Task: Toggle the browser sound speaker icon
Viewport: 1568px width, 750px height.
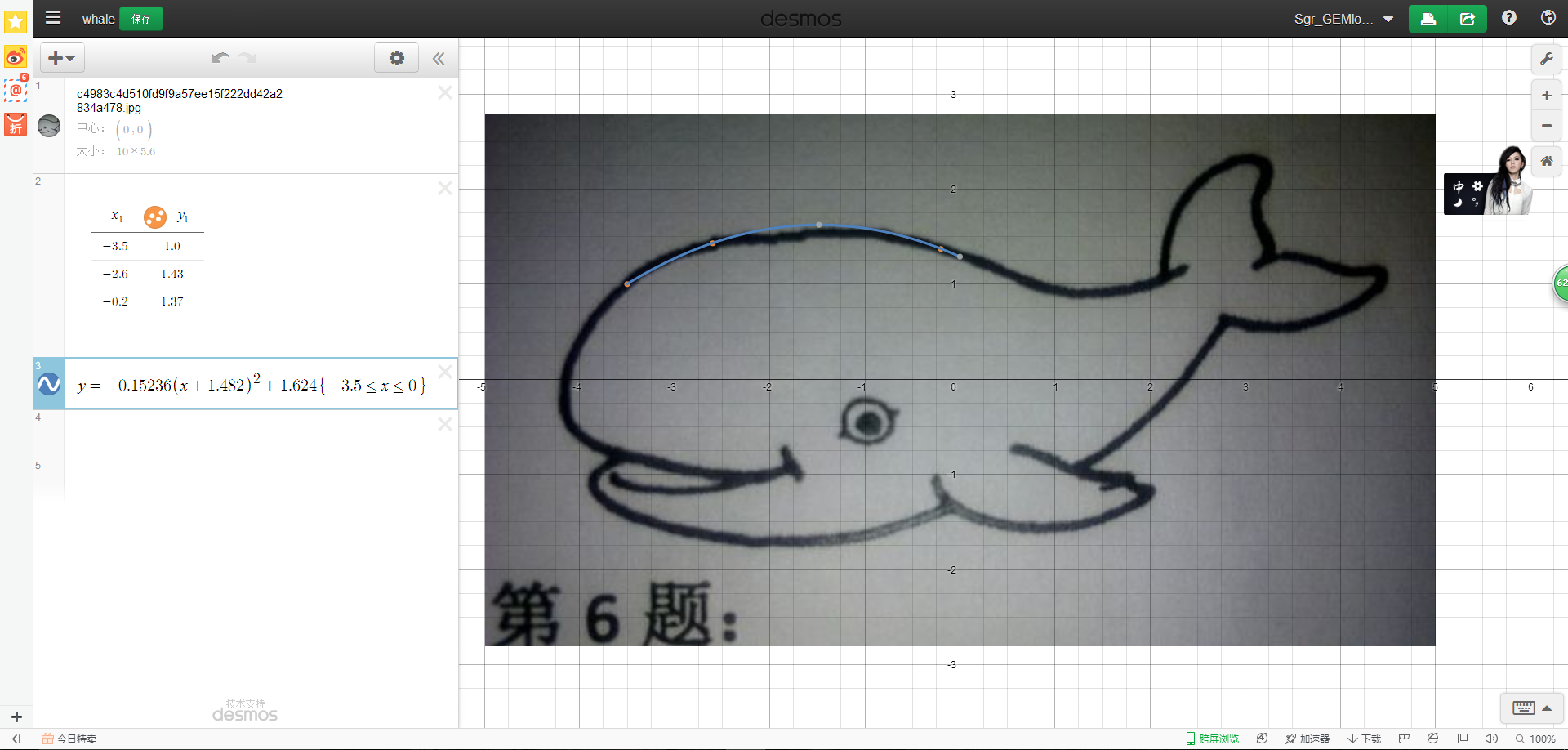Action: pos(1491,739)
